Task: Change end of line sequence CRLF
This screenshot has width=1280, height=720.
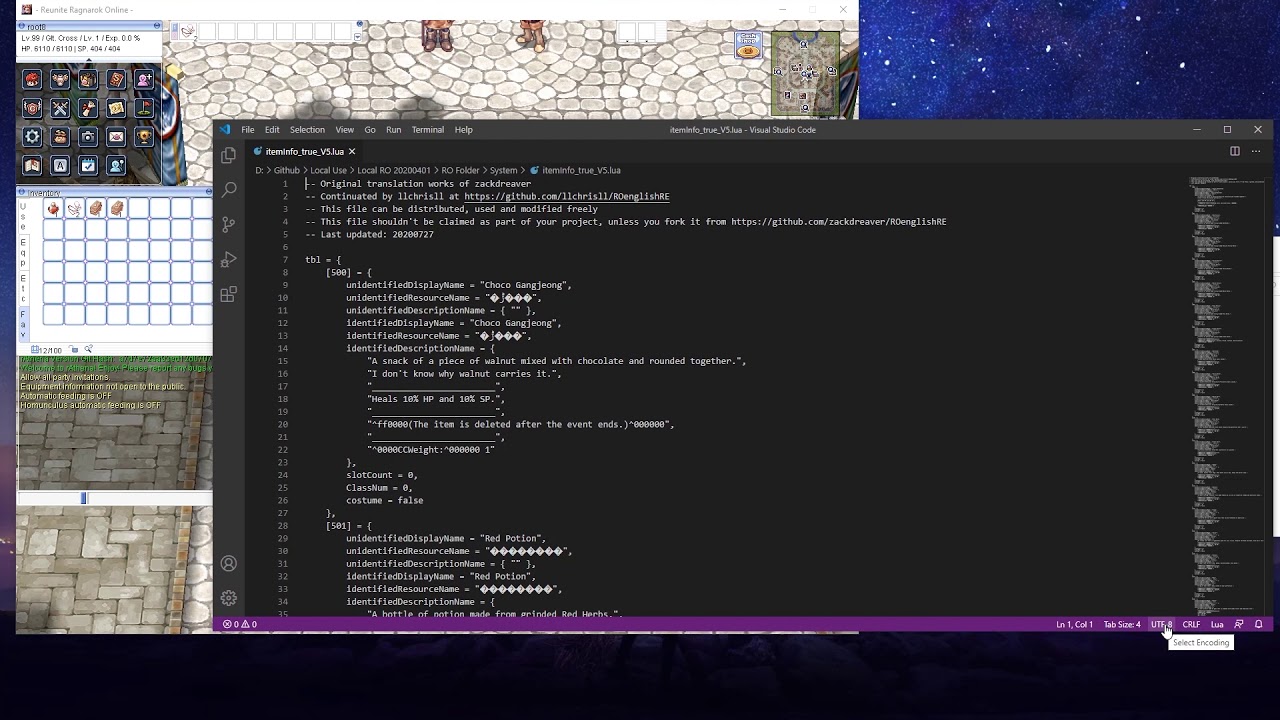Action: pos(1191,624)
